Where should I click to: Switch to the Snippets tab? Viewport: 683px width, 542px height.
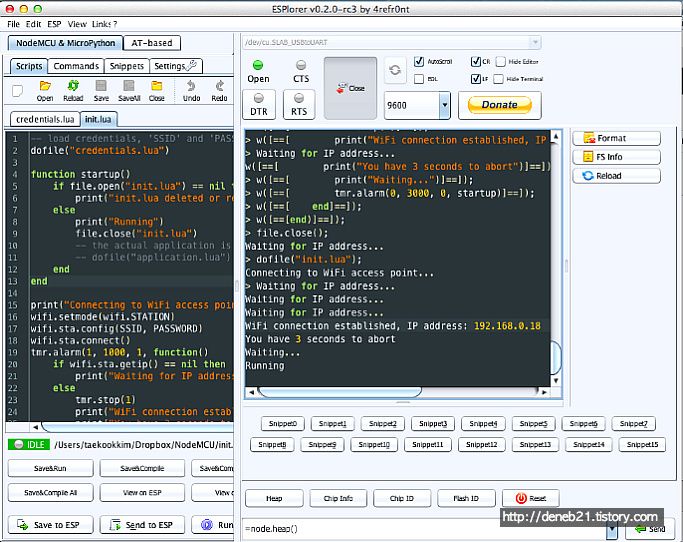click(x=127, y=66)
